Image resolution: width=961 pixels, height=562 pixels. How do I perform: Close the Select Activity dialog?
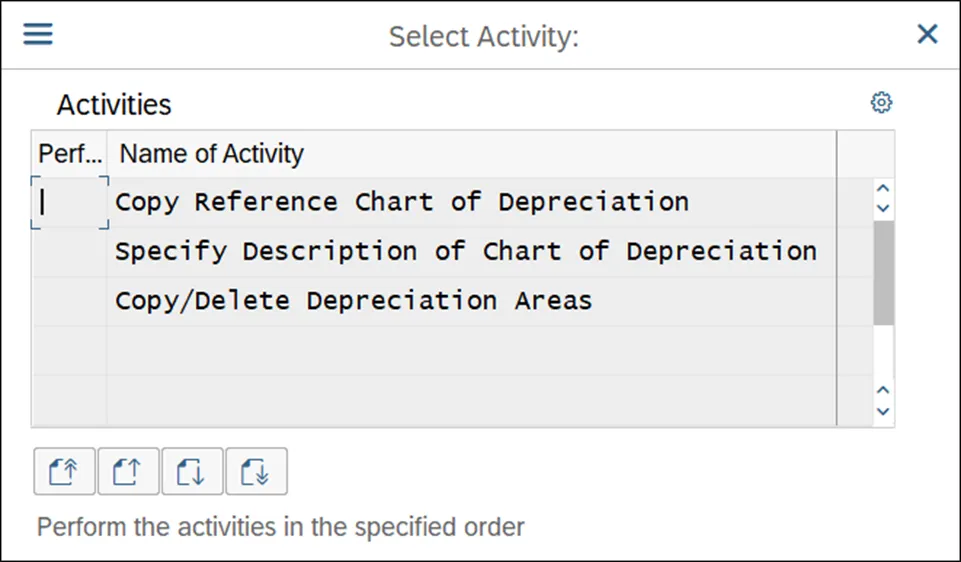(927, 35)
